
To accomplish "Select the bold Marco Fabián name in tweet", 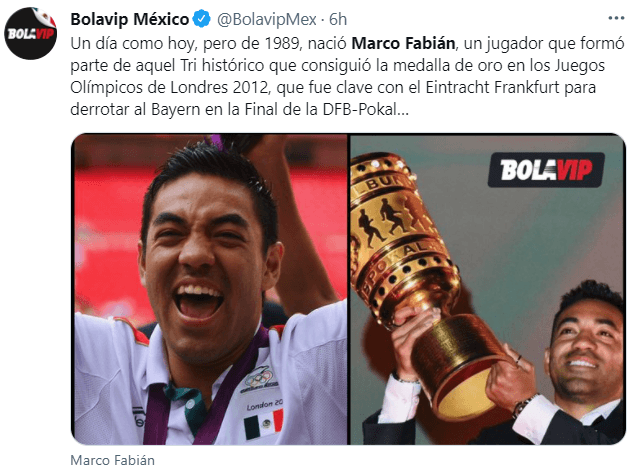I will (x=403, y=43).
